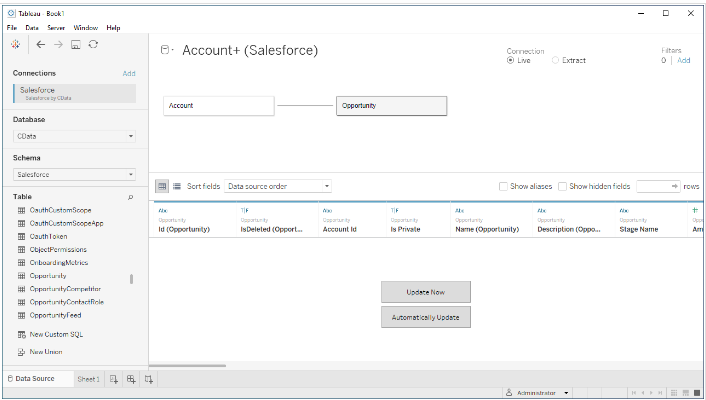Open the Schema Salesforce dropdown

tap(74, 174)
